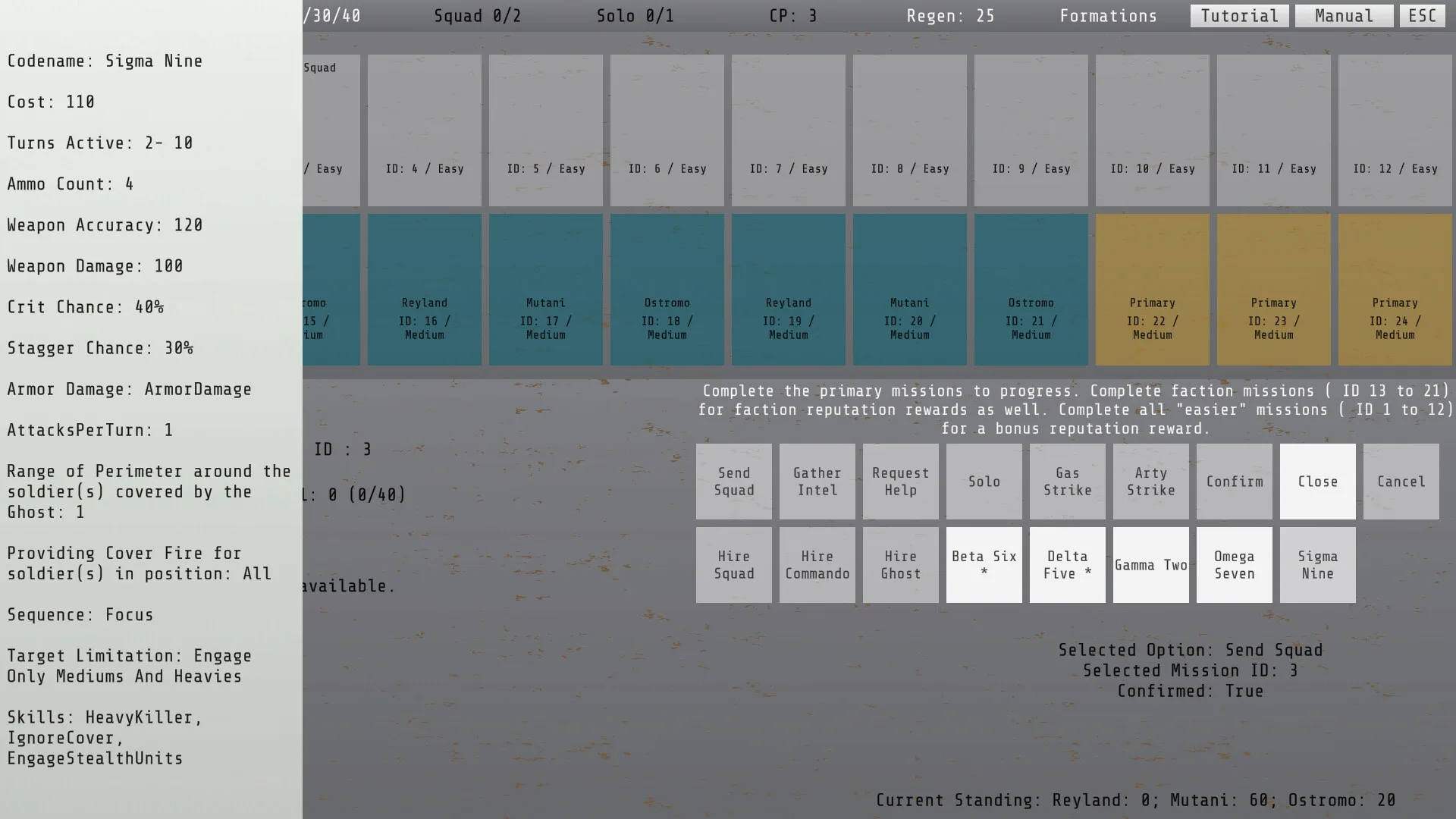Click Request Help
Viewport: 1456px width, 819px height.
tap(901, 482)
